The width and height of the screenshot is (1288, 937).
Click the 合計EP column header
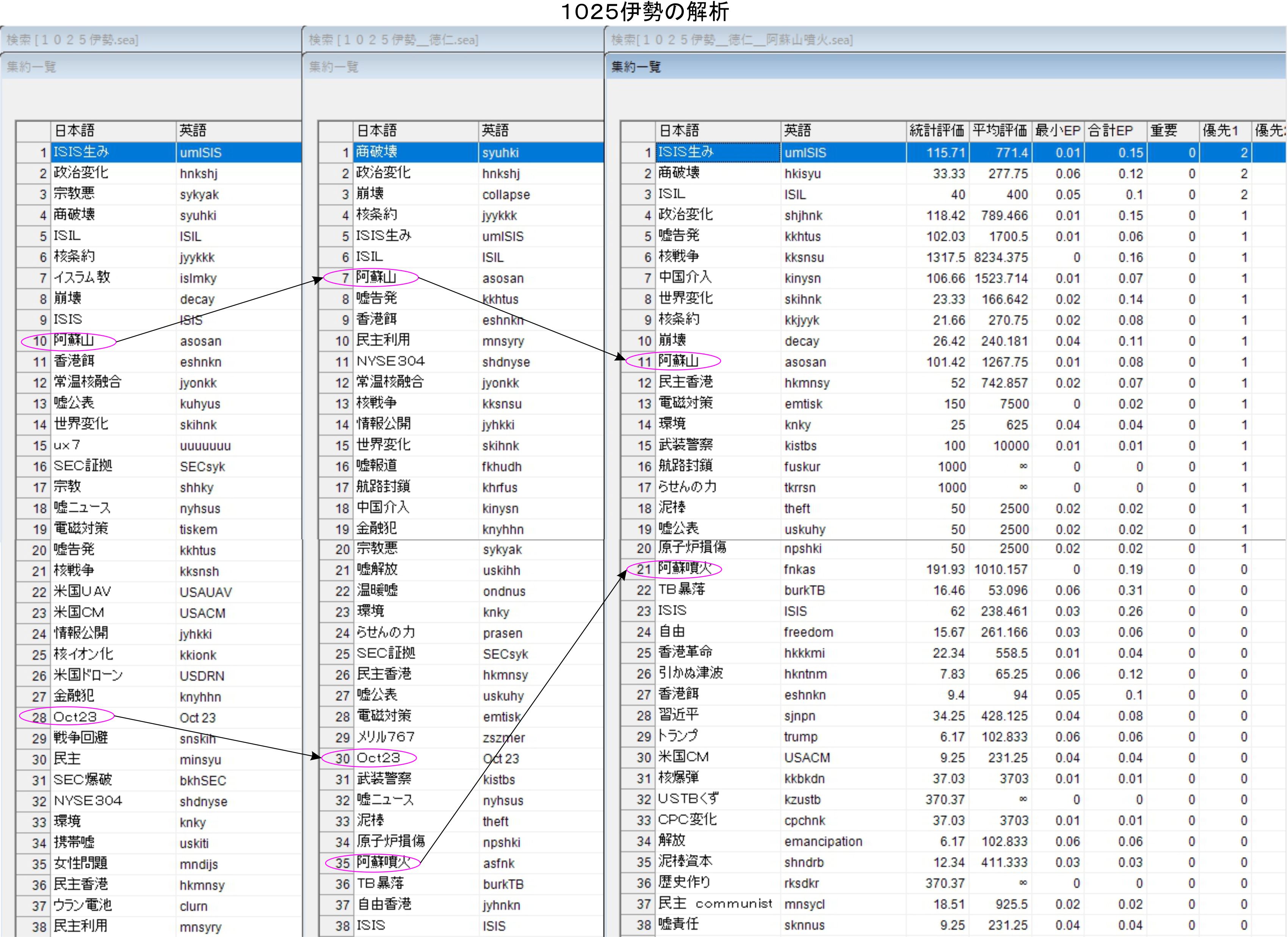click(x=1110, y=131)
